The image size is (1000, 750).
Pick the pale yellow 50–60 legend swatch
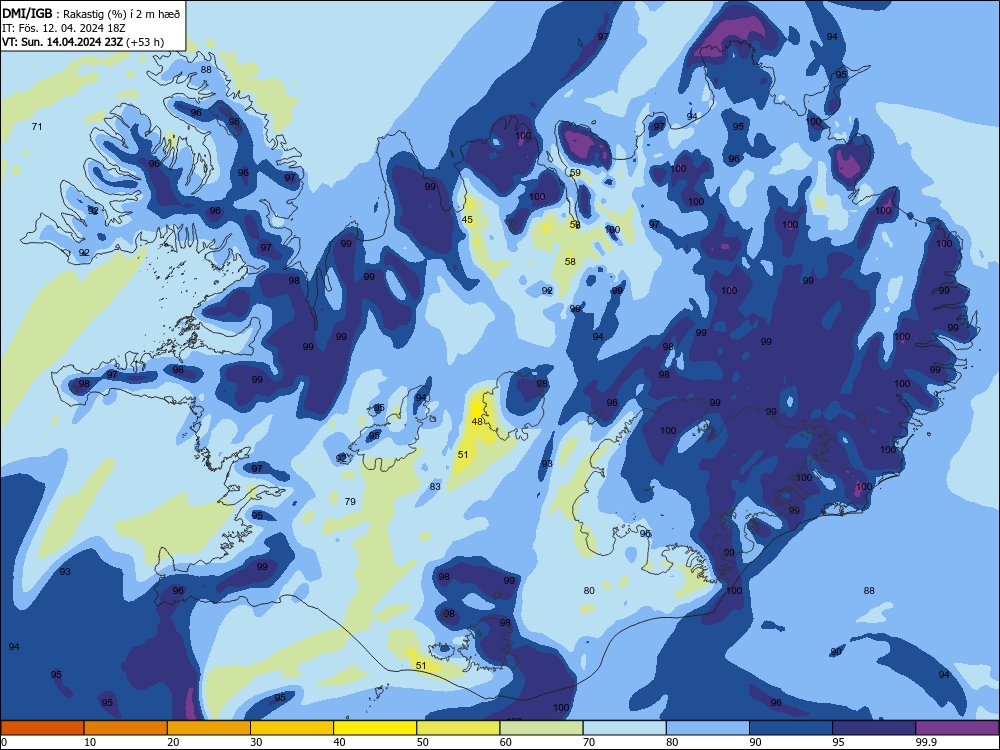click(458, 728)
